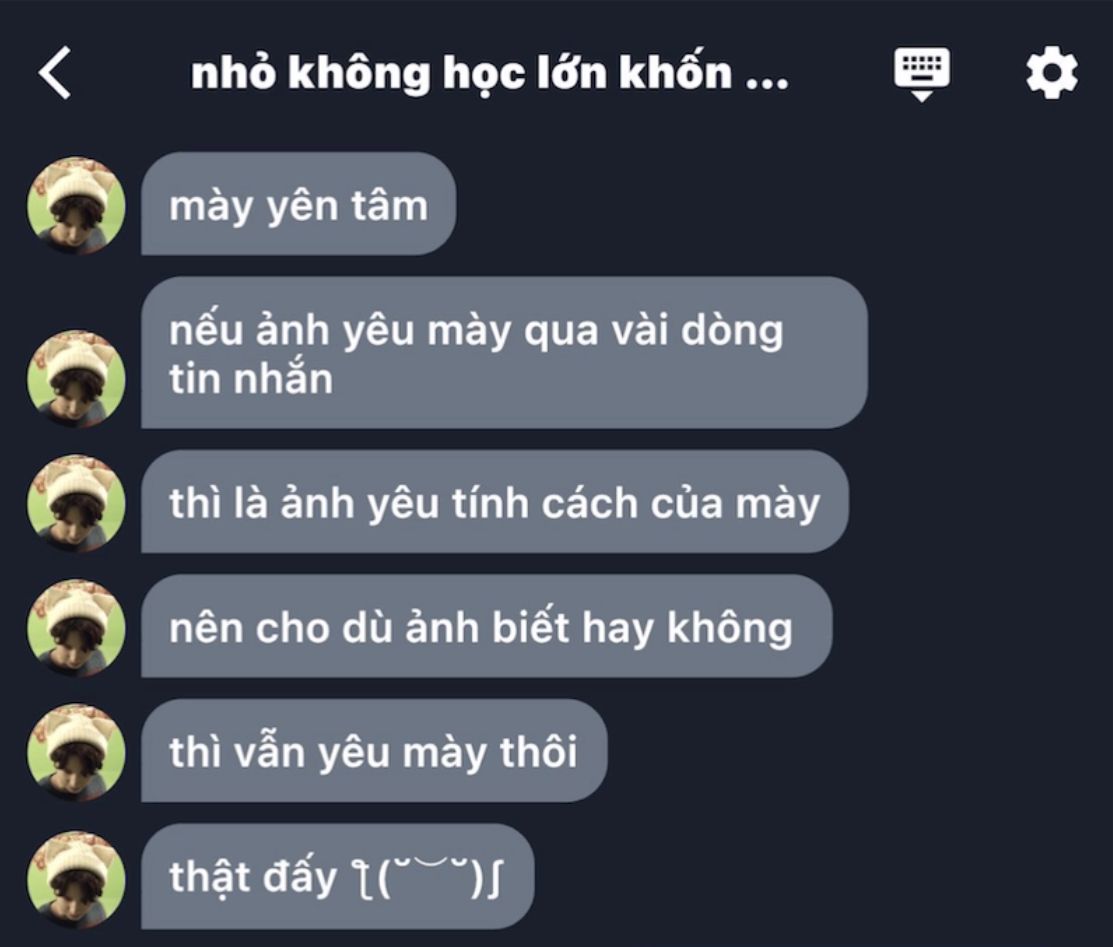Viewport: 1113px width, 947px height.
Task: Open the chat title 'nhỏ không học lớn khốn ...'
Action: click(x=489, y=72)
